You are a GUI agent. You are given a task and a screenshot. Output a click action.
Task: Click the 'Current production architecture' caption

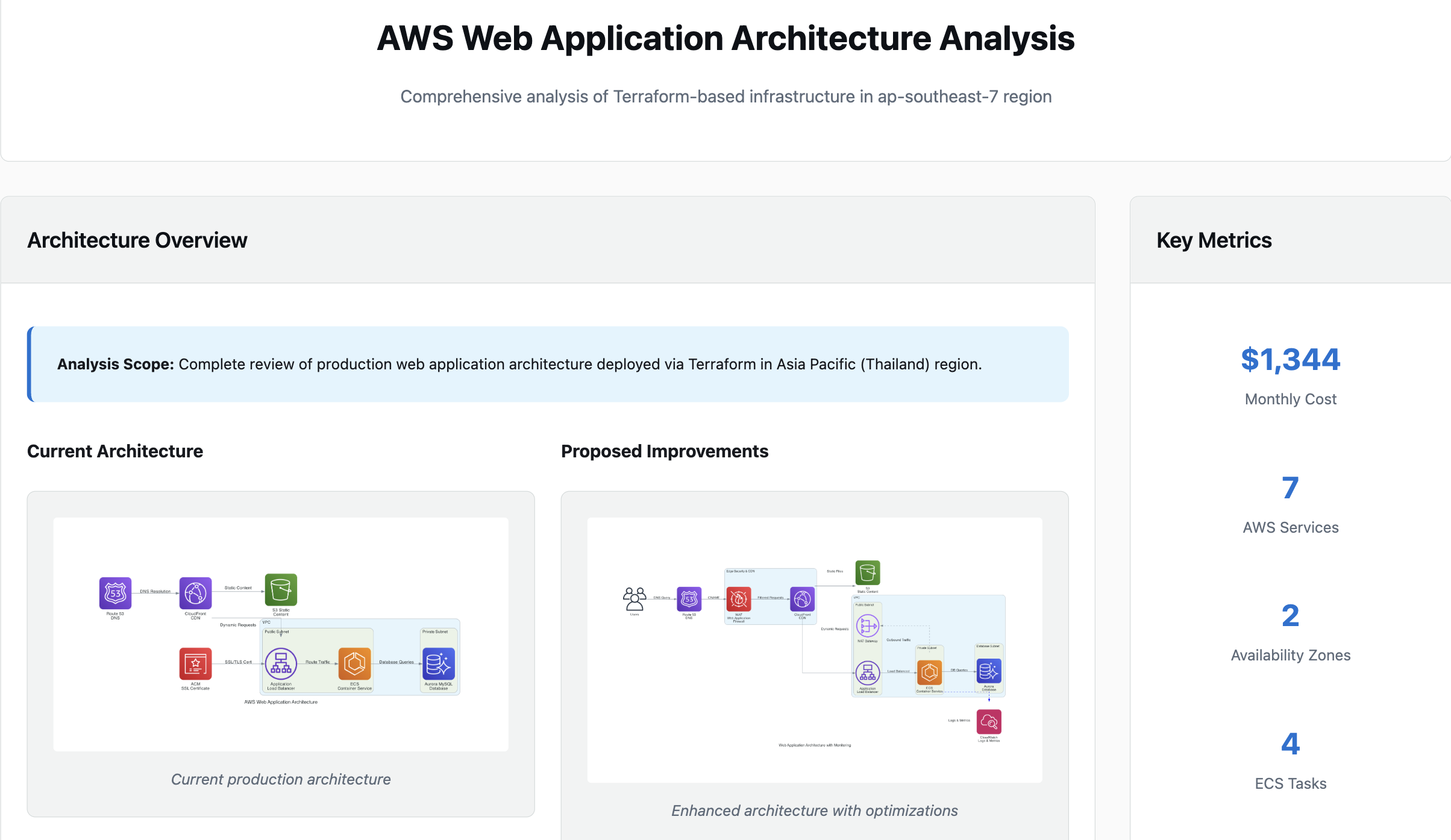tap(281, 779)
